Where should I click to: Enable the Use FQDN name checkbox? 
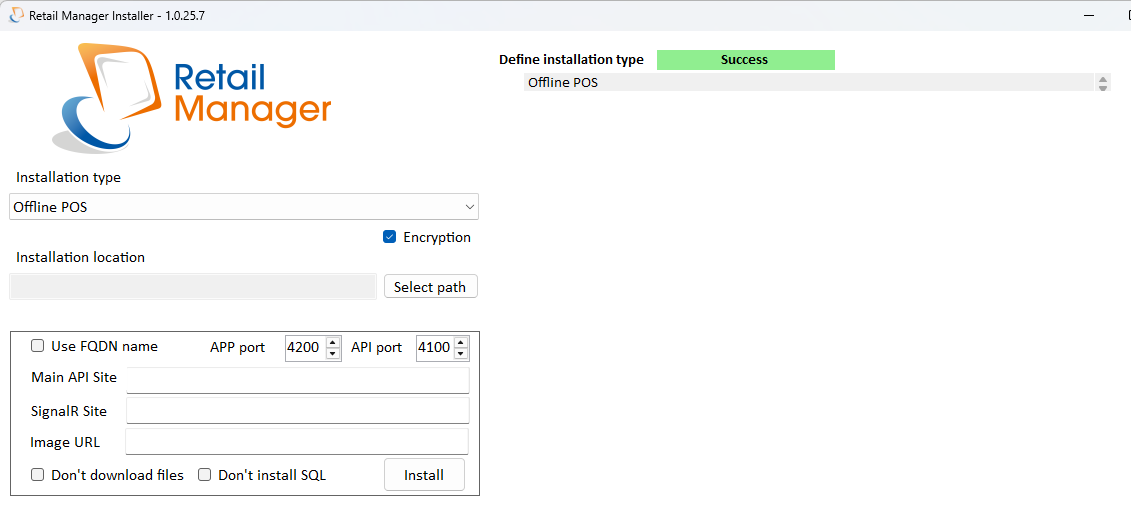pos(37,347)
